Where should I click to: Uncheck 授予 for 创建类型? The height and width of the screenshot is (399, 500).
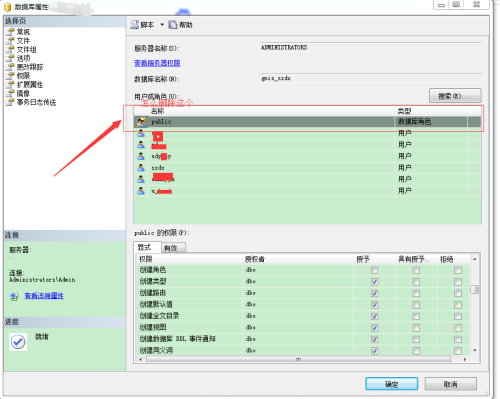[375, 282]
